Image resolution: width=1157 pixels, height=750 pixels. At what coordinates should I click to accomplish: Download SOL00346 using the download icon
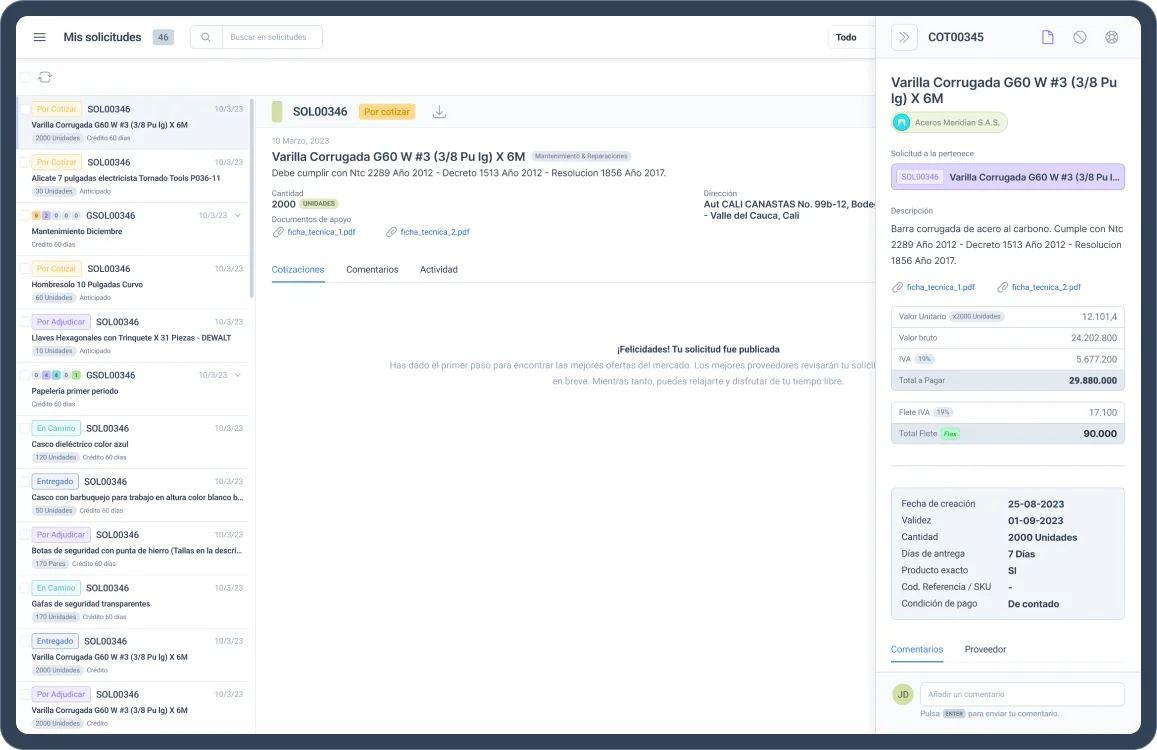coord(439,112)
